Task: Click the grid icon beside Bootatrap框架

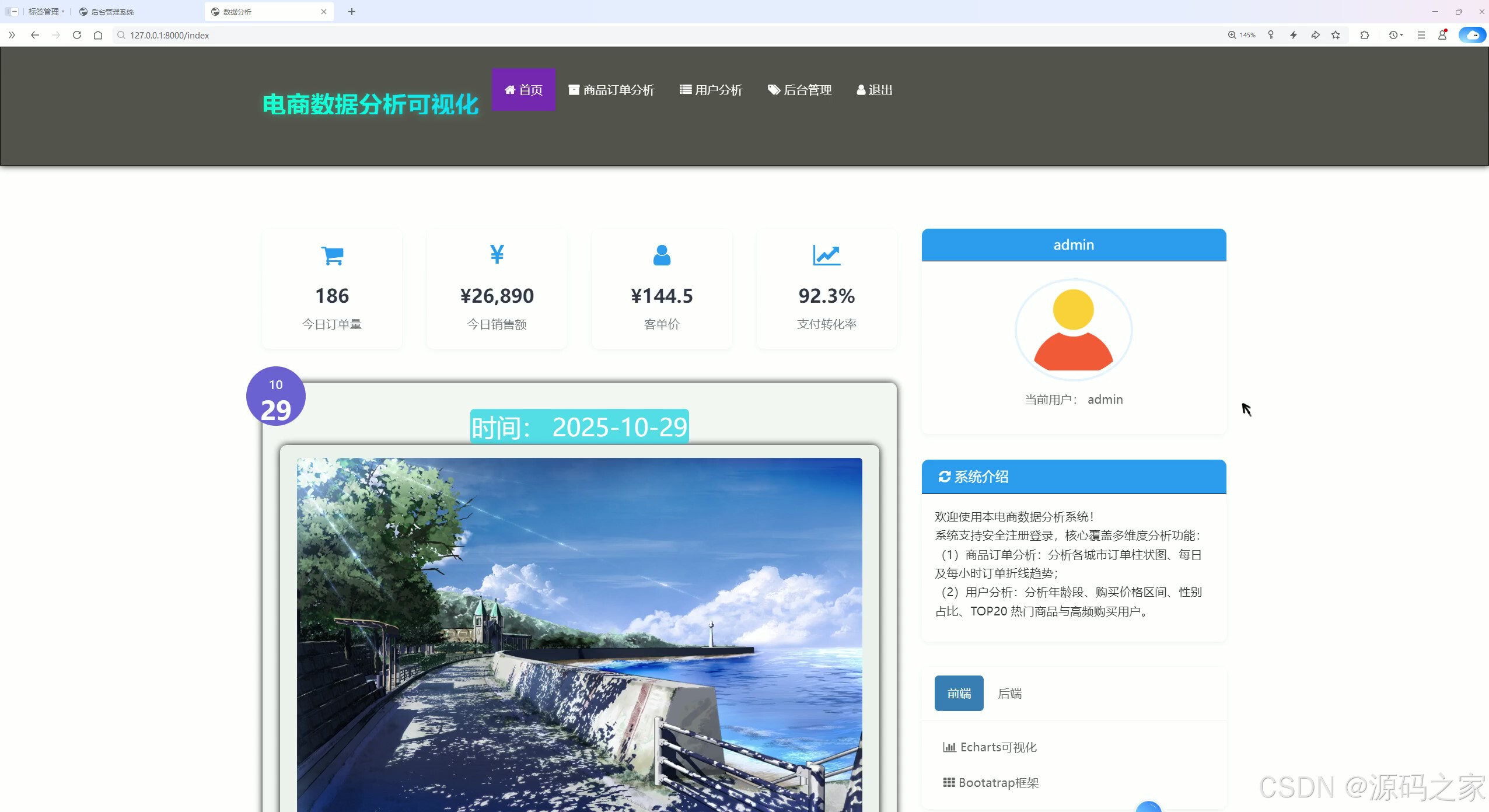Action: pyautogui.click(x=948, y=782)
